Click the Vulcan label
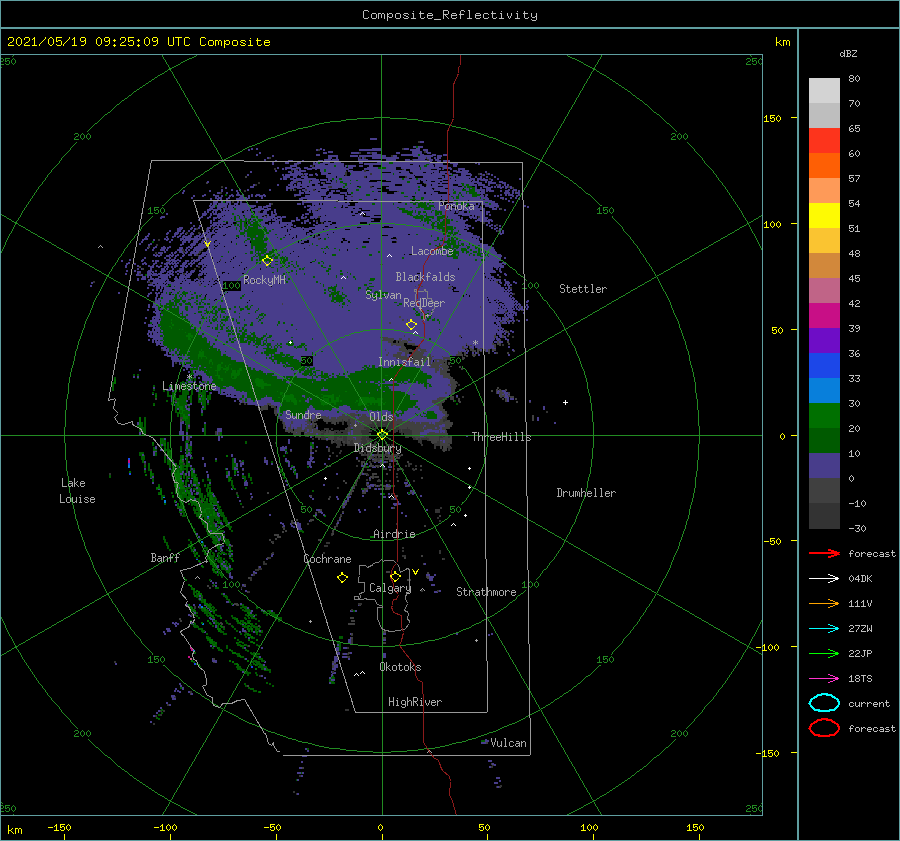The height and width of the screenshot is (841, 900). click(x=509, y=743)
